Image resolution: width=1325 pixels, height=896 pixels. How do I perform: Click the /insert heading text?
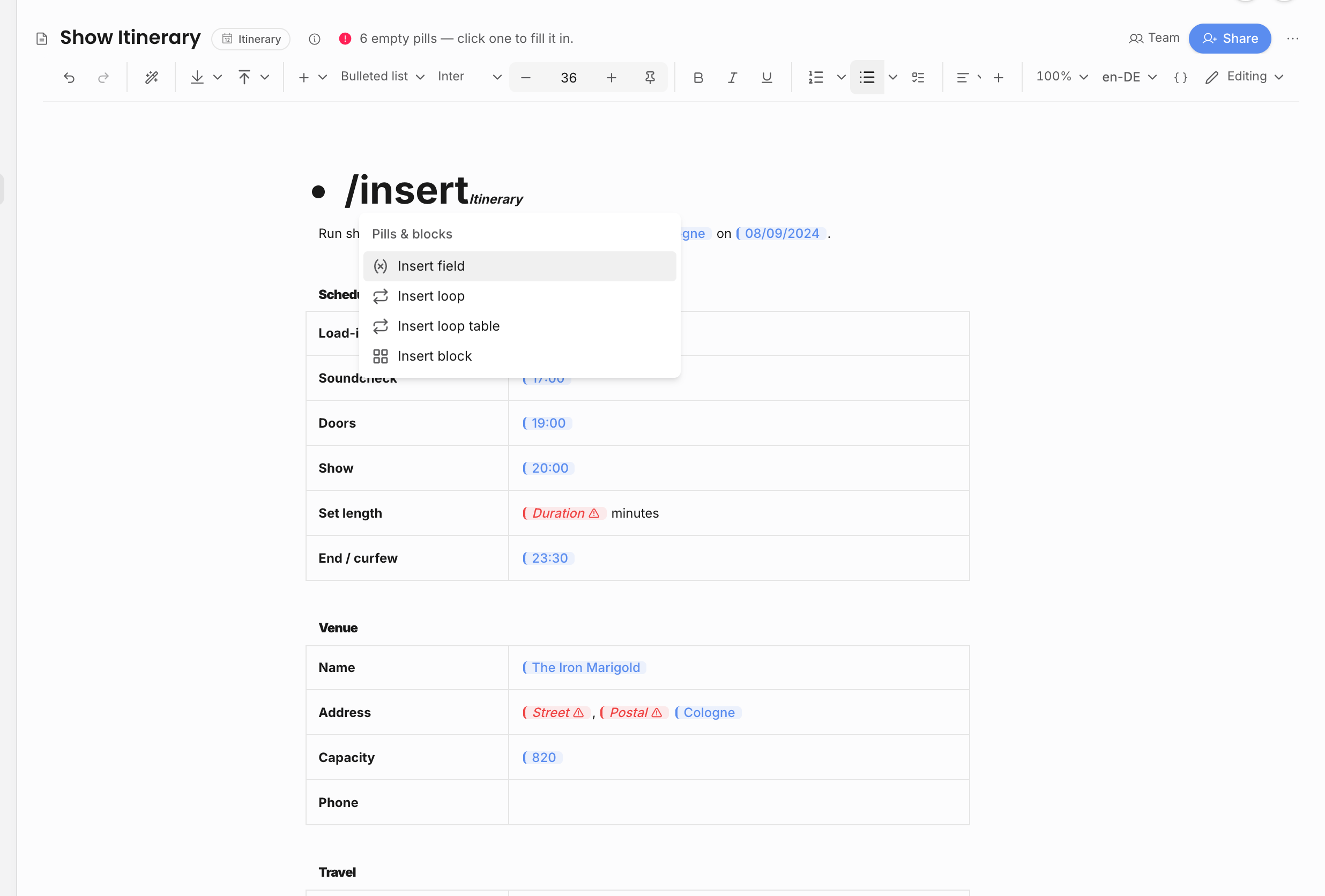pos(406,190)
